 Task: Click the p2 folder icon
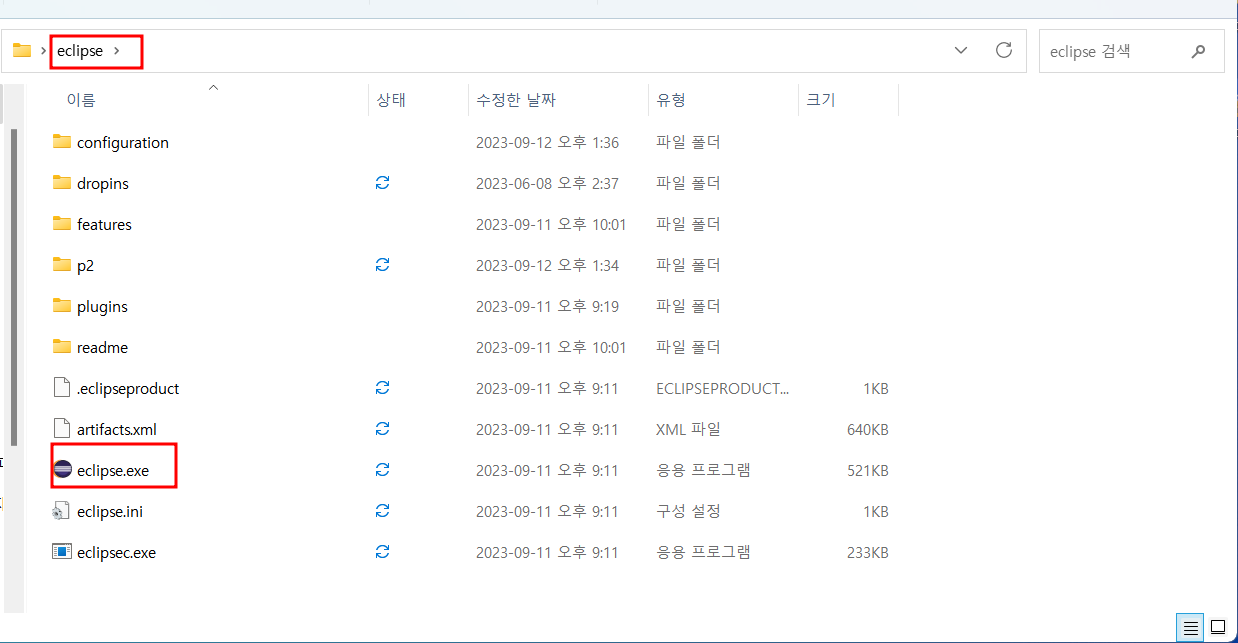coord(62,265)
